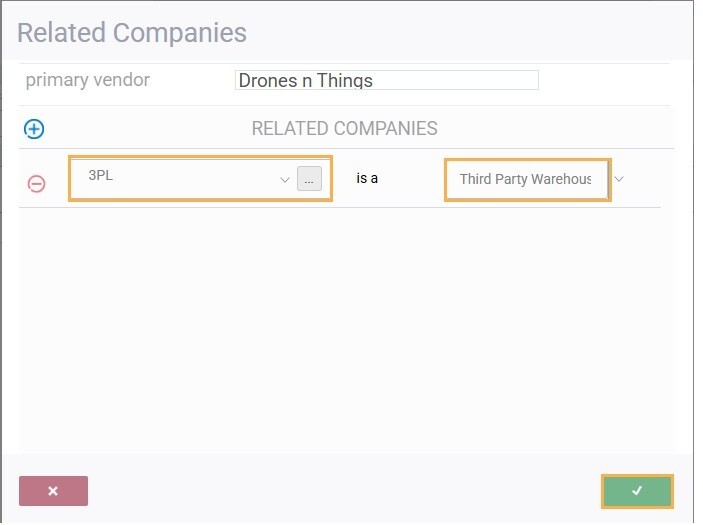Click the Related Companies dialog title

pyautogui.click(x=132, y=33)
